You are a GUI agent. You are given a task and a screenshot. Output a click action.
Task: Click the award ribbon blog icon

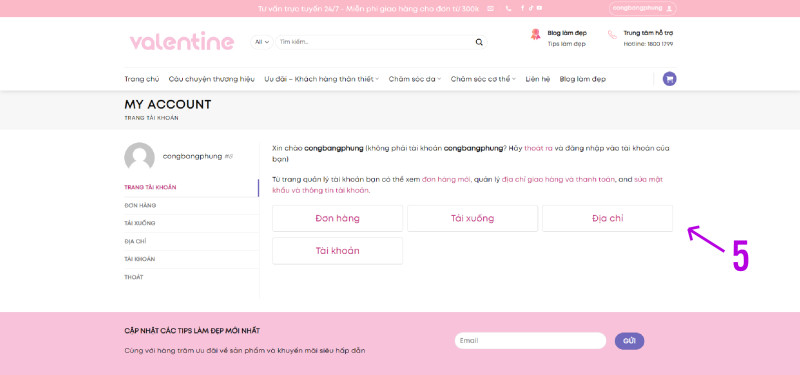pyautogui.click(x=535, y=35)
